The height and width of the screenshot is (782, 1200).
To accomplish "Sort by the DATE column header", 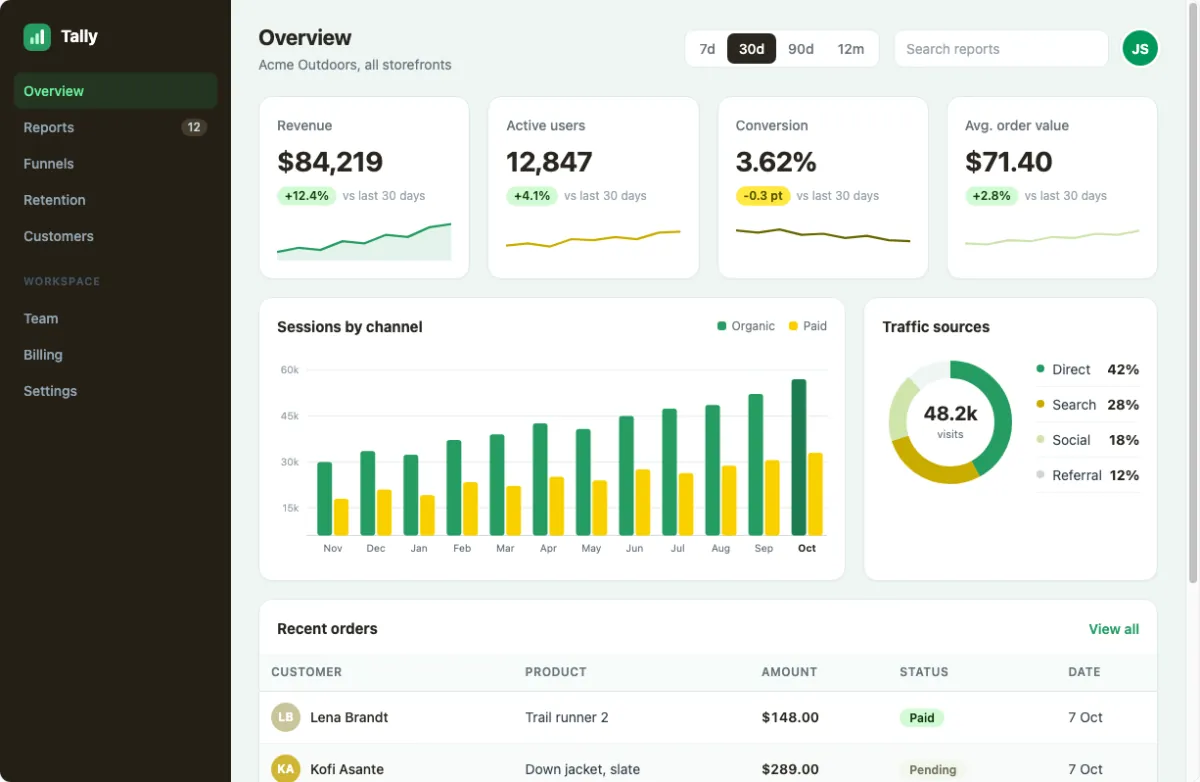I will pos(1084,672).
